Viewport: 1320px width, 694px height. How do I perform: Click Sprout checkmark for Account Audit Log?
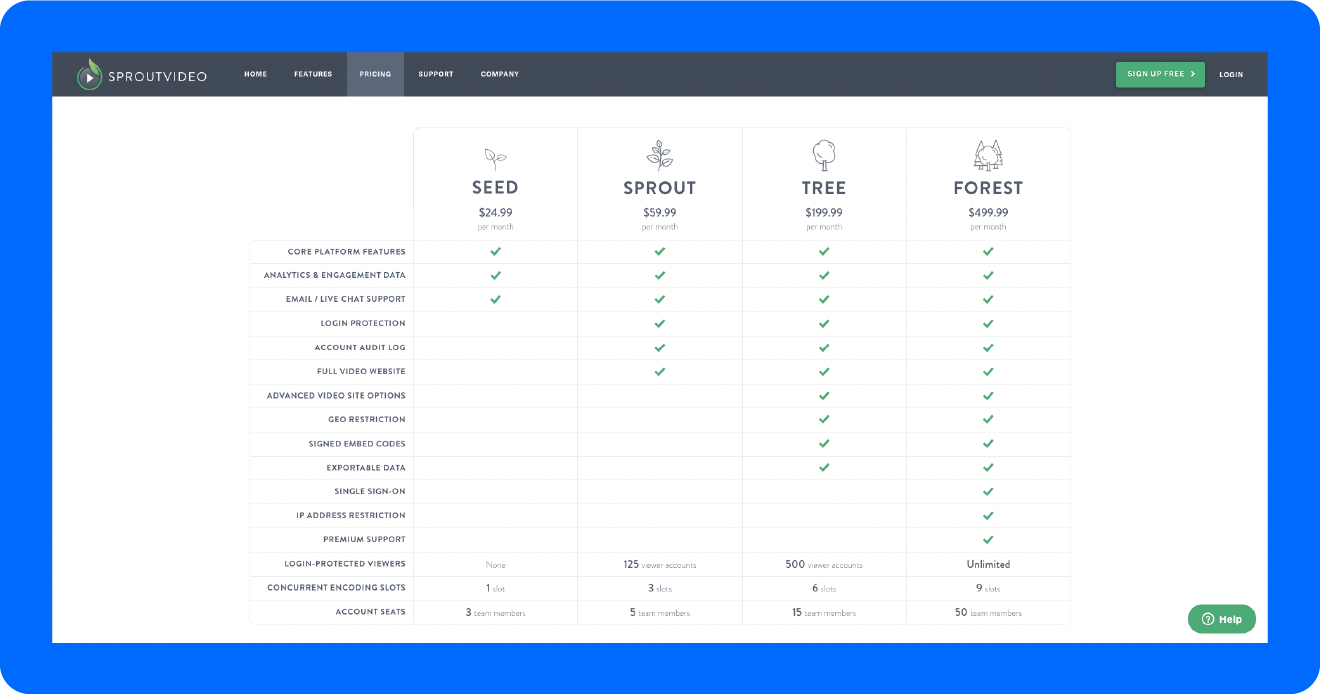coord(660,347)
